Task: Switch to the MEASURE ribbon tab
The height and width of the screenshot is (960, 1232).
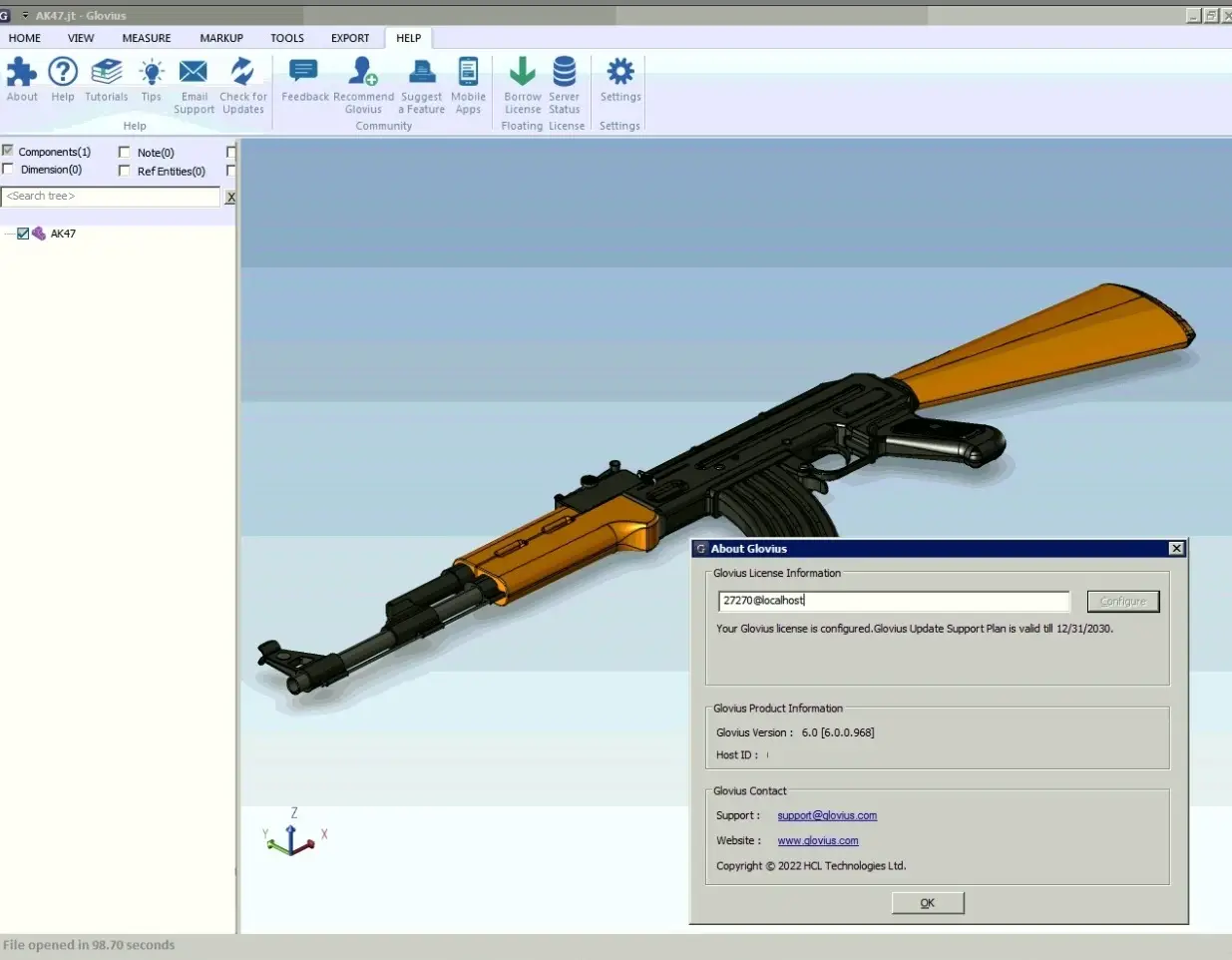Action: [147, 38]
